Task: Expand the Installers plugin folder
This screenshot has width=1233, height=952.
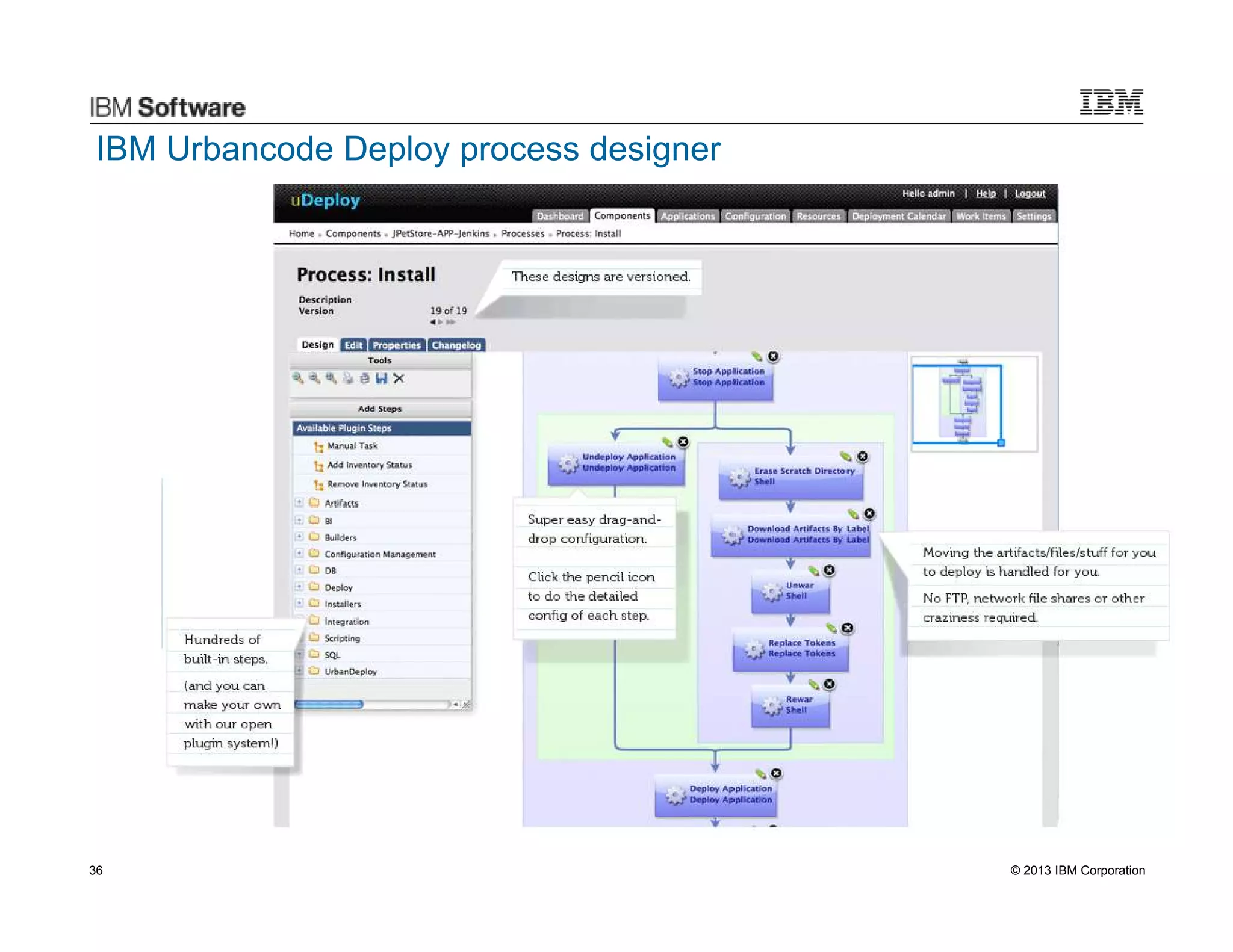Action: click(299, 603)
